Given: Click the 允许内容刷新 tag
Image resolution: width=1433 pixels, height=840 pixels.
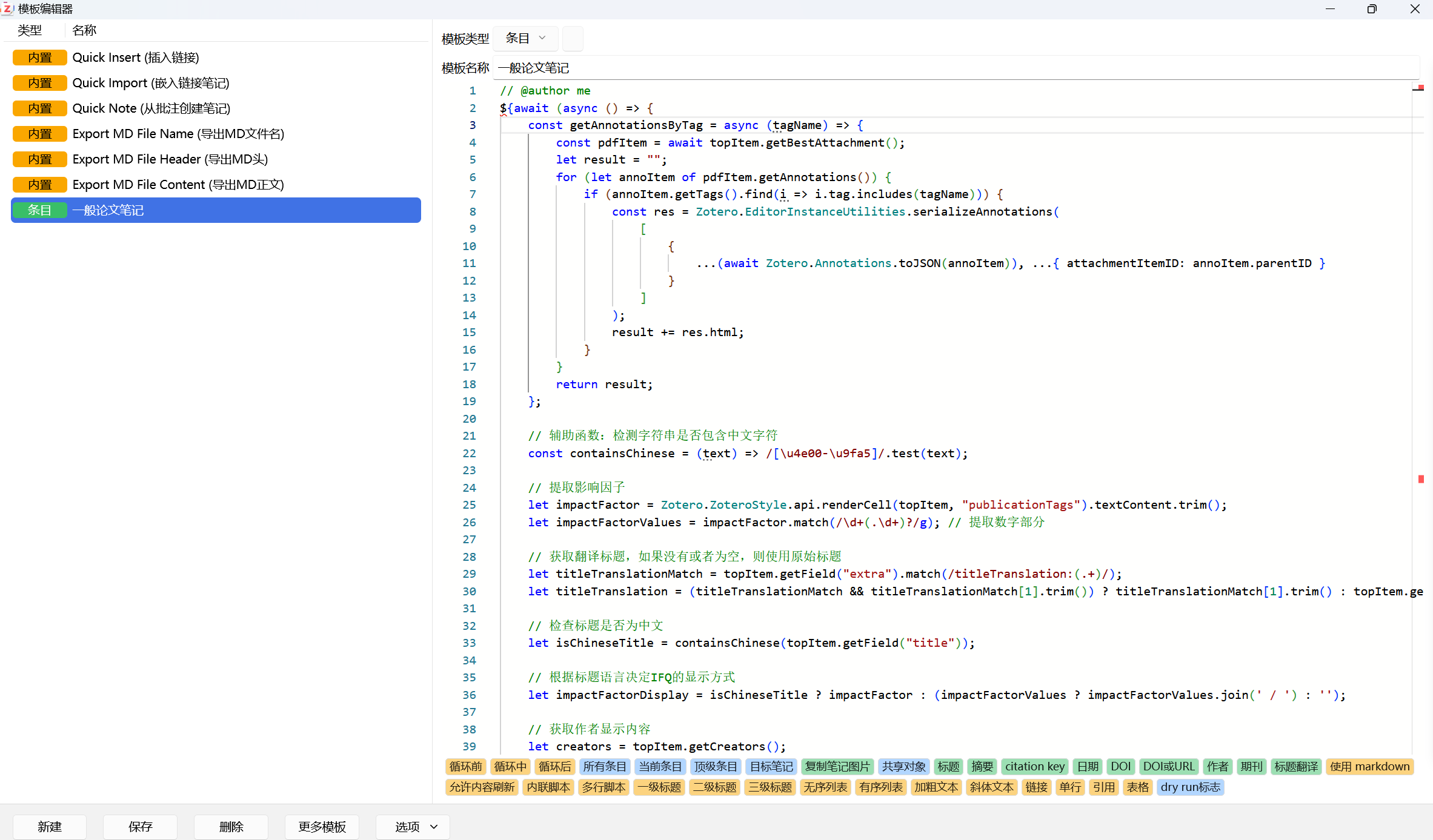Looking at the screenshot, I should [482, 787].
